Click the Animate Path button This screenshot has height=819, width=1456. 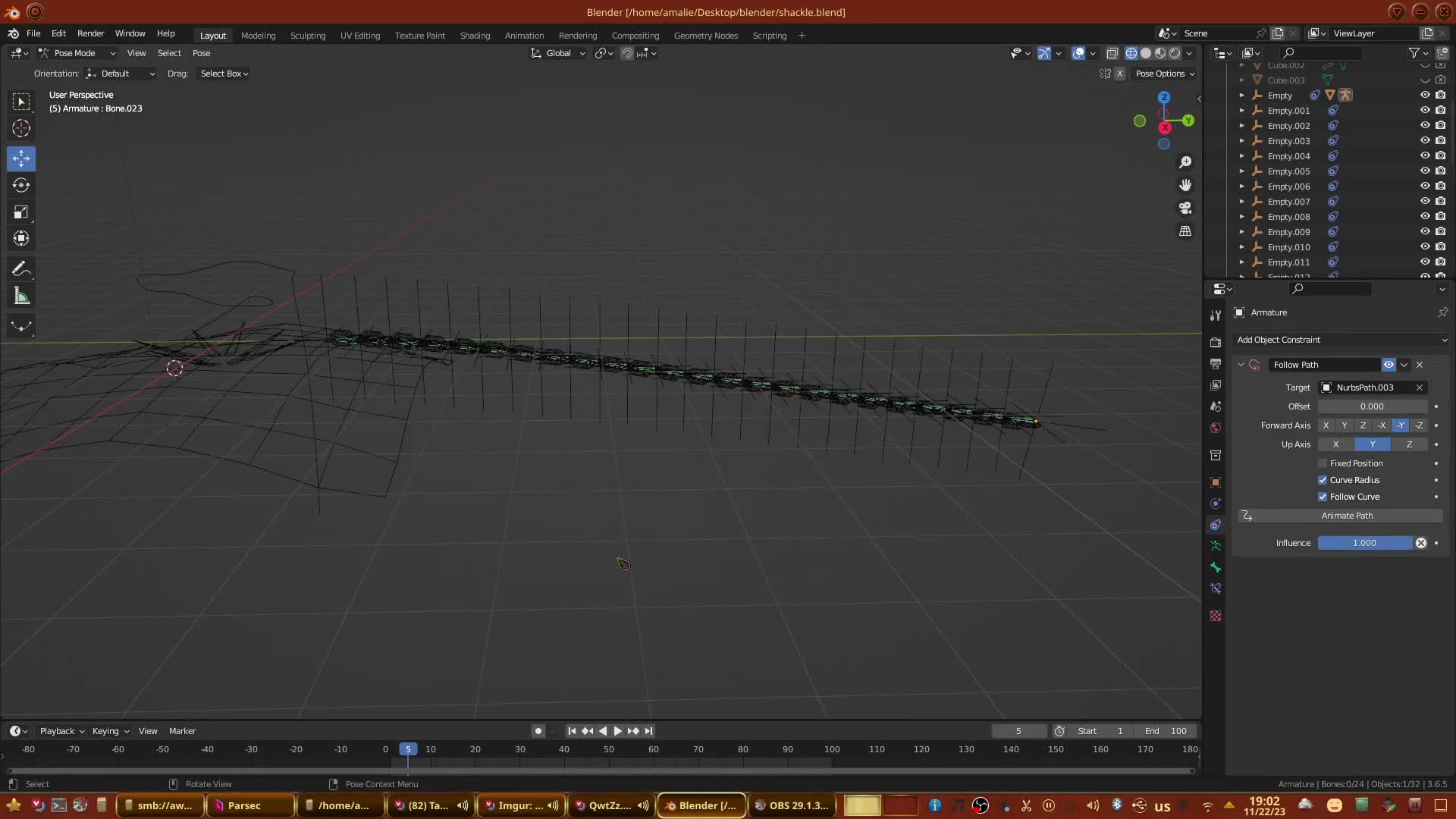click(x=1347, y=516)
